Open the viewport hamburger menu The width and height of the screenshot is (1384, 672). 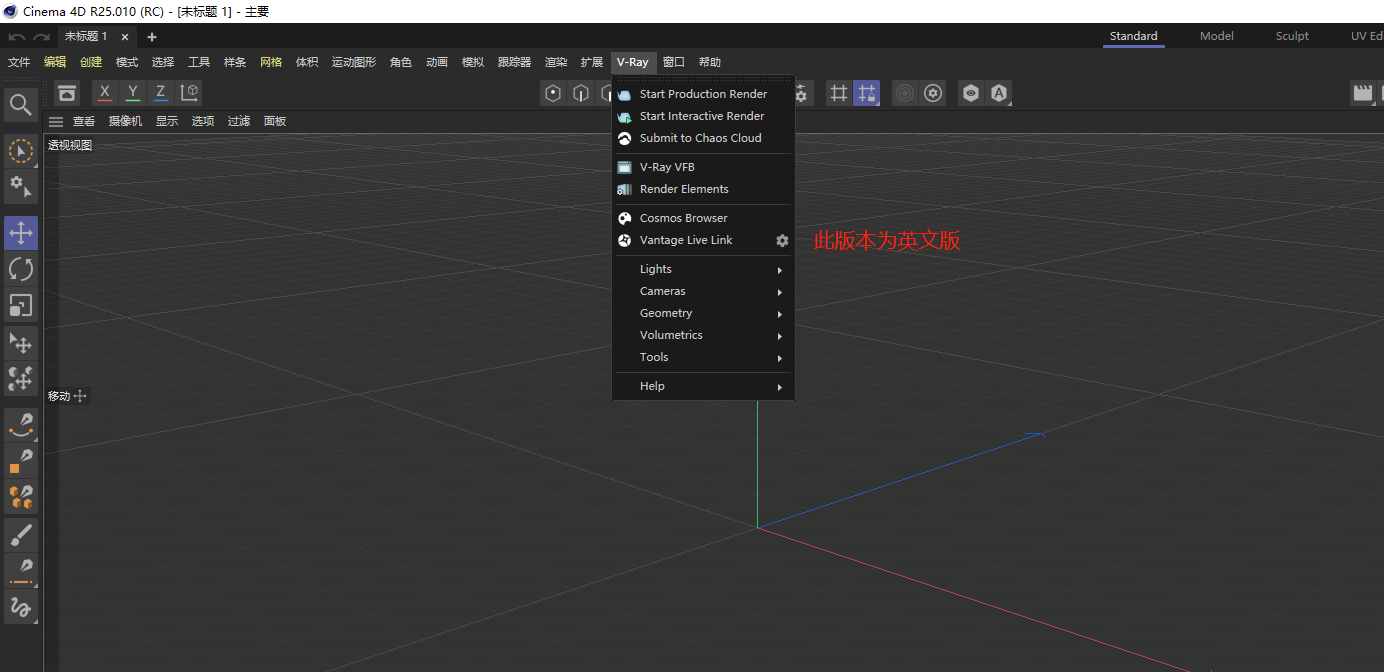56,121
